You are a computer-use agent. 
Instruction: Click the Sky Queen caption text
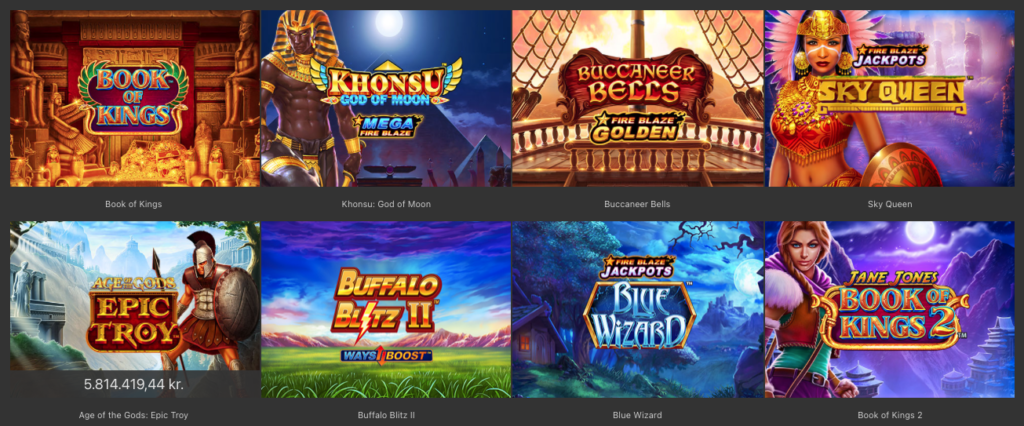(x=889, y=204)
